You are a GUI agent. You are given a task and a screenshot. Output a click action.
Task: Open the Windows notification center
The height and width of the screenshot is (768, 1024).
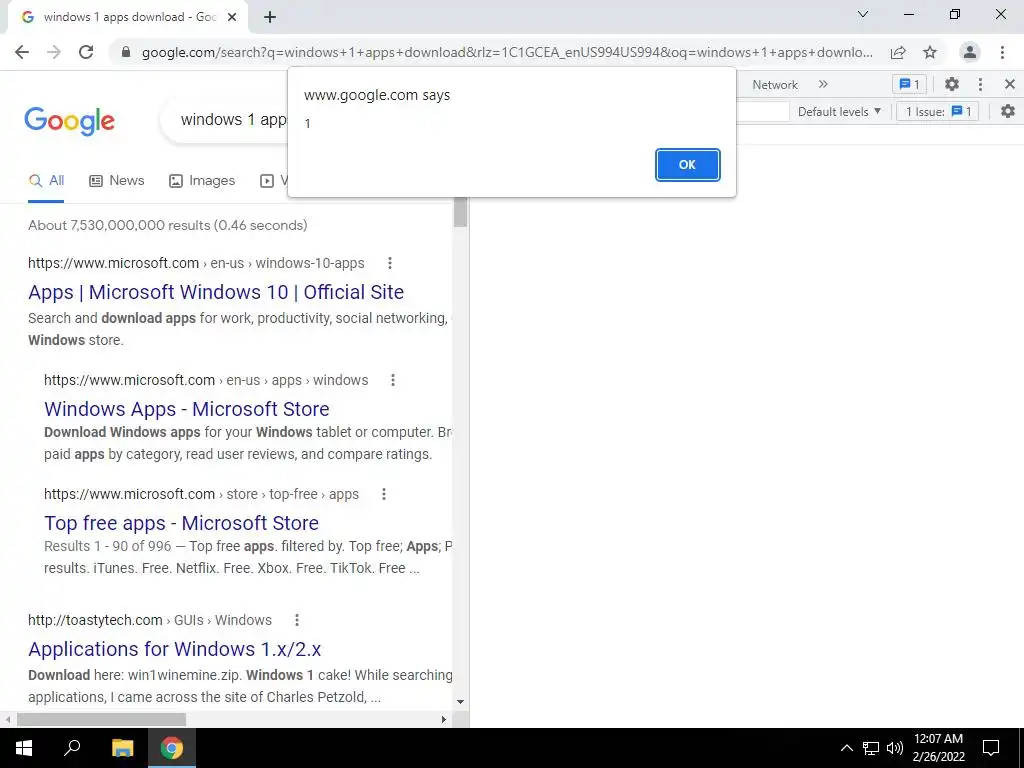tap(991, 748)
